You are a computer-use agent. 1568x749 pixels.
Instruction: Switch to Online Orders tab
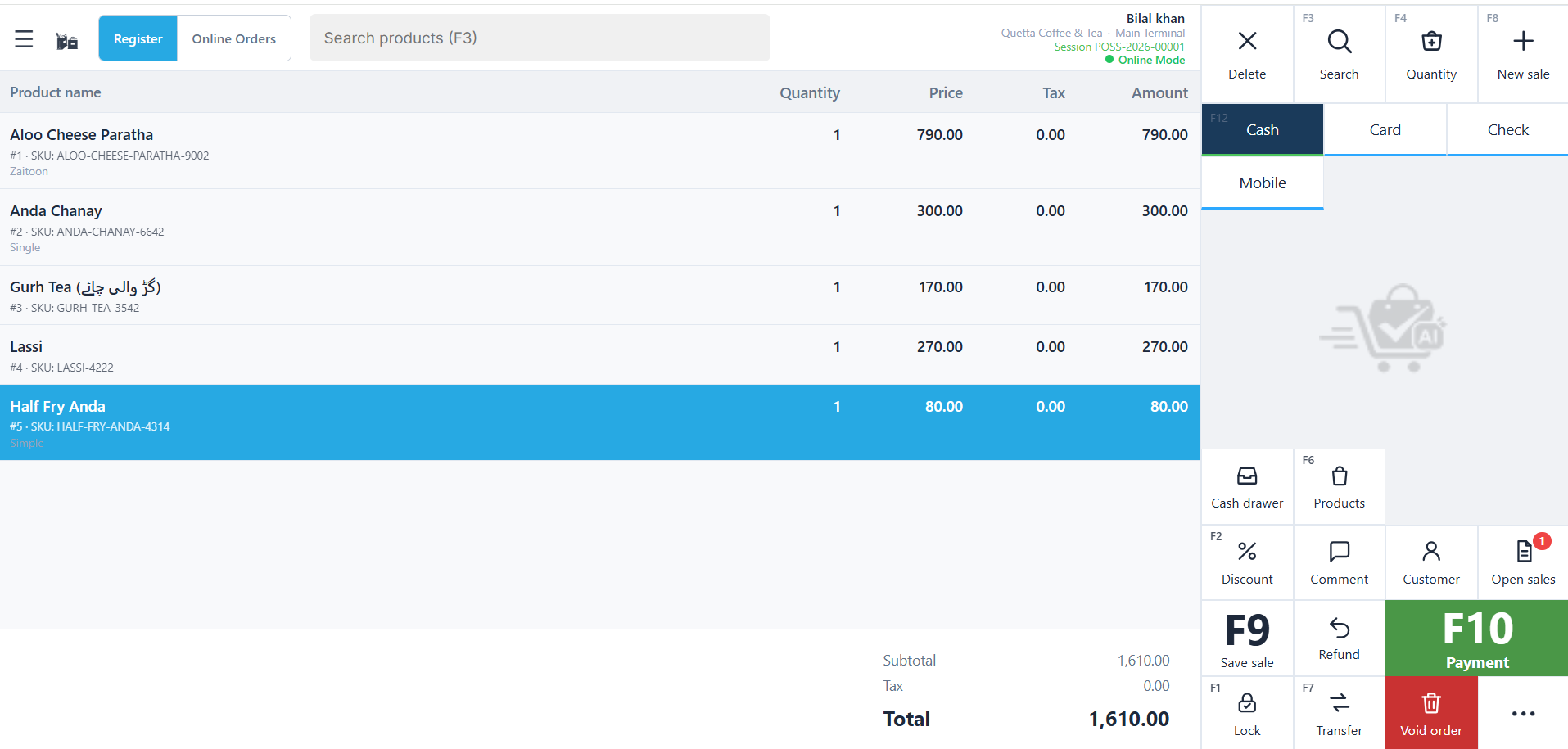click(234, 38)
